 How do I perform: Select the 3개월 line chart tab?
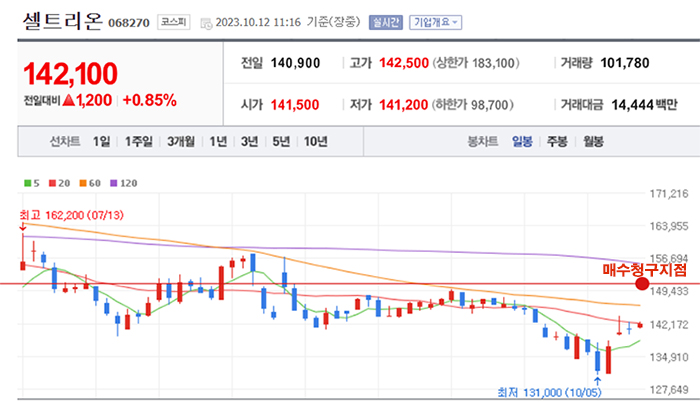[x=181, y=142]
